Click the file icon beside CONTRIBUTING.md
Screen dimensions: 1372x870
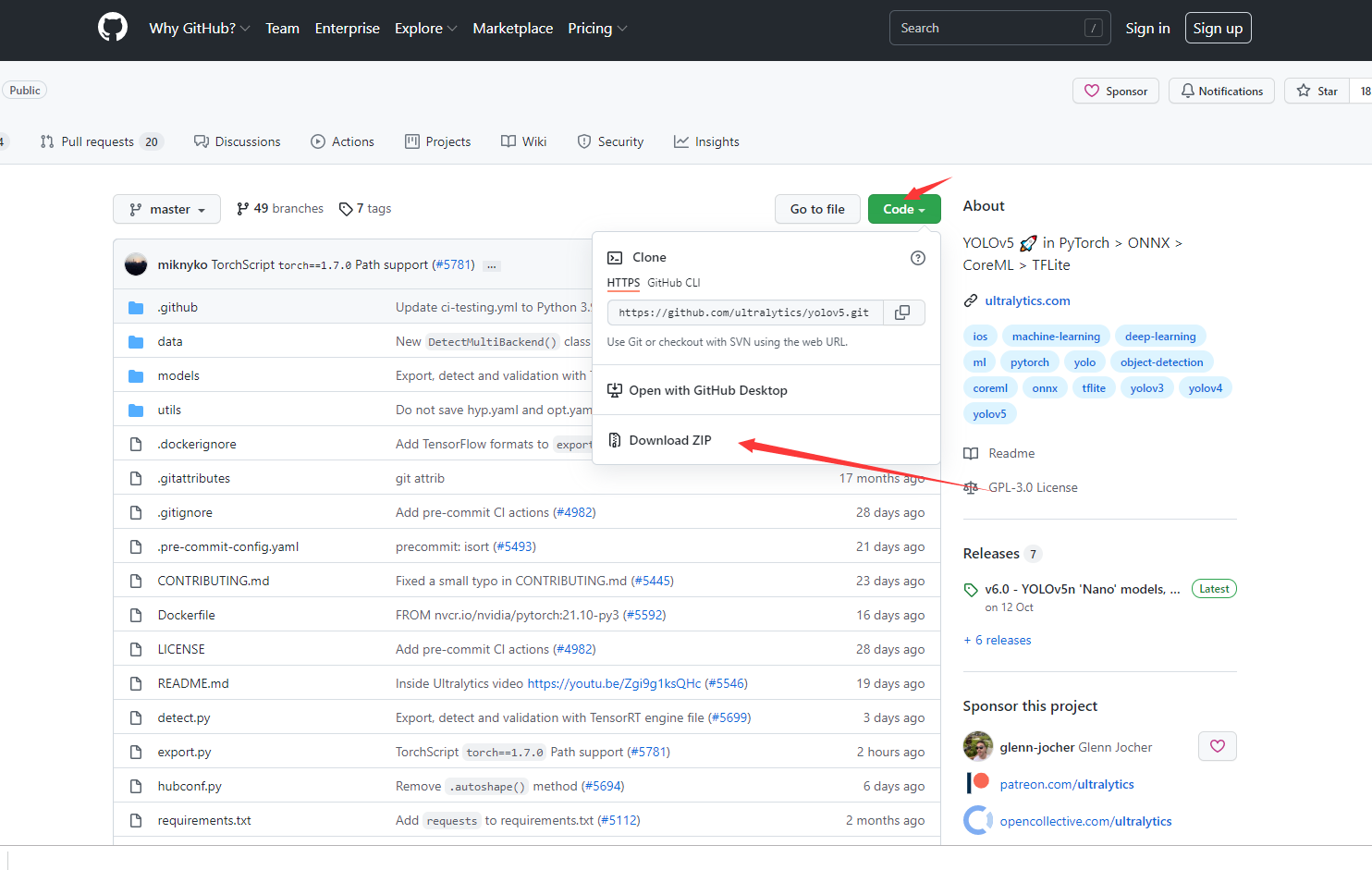[x=136, y=582]
